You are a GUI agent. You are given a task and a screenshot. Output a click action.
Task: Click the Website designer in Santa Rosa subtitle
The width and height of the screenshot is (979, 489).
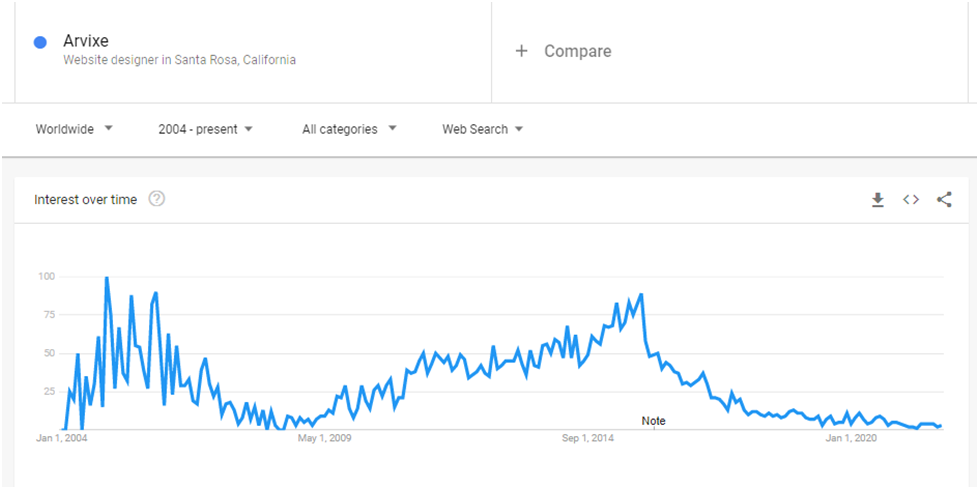coord(180,61)
